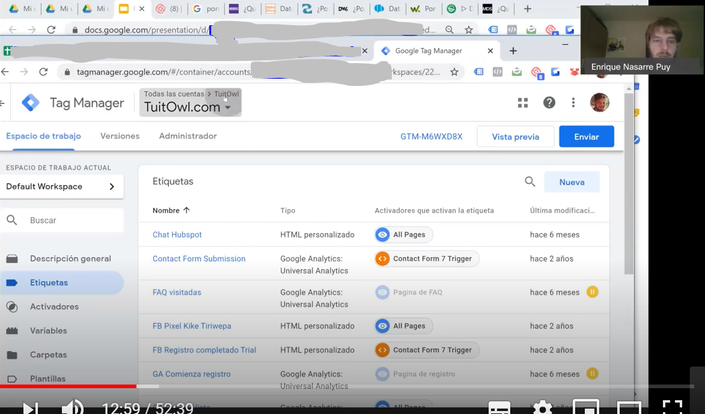Click the Enviar button
The height and width of the screenshot is (414, 705).
point(586,136)
